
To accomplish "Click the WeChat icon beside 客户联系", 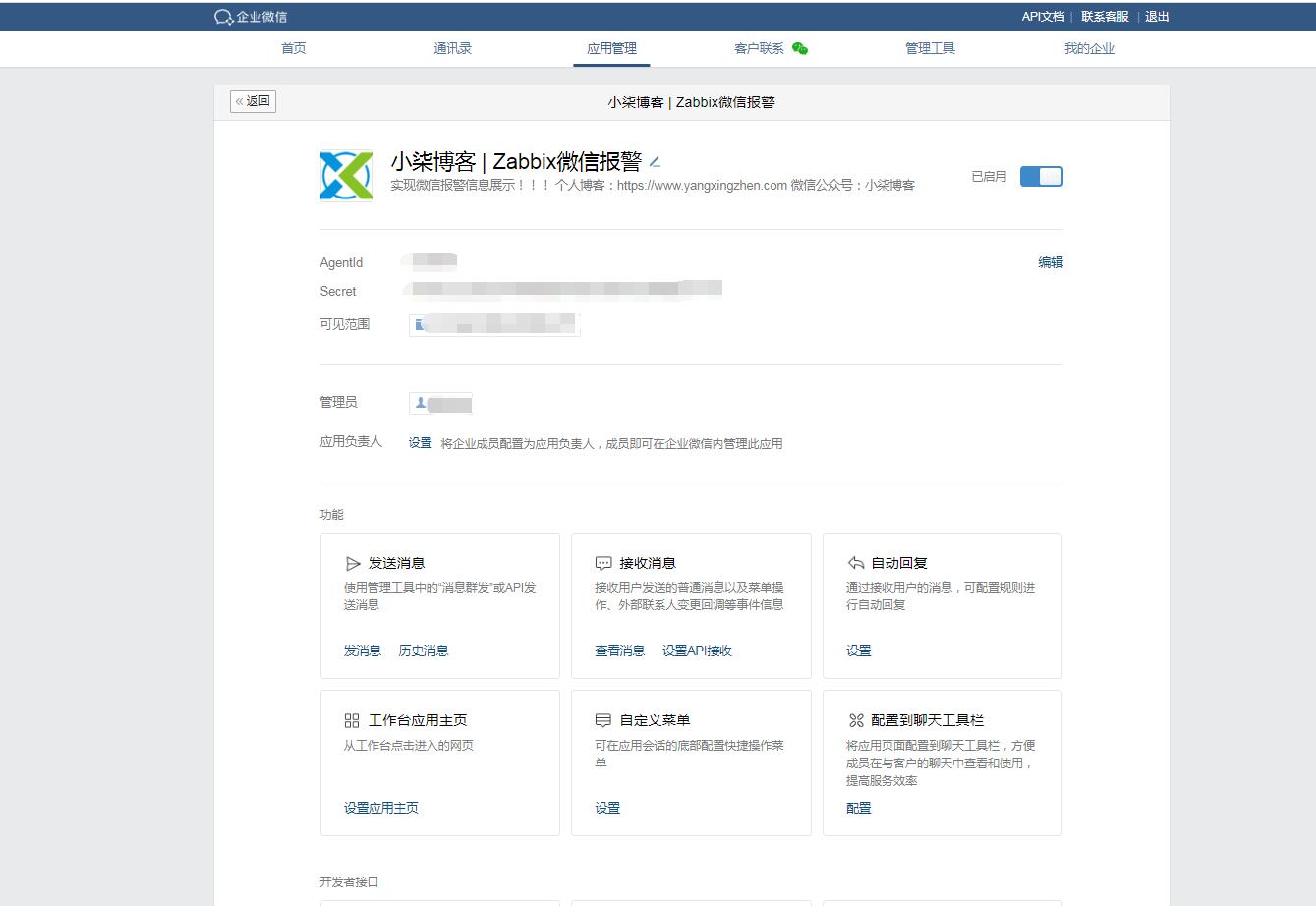I will coord(800,48).
